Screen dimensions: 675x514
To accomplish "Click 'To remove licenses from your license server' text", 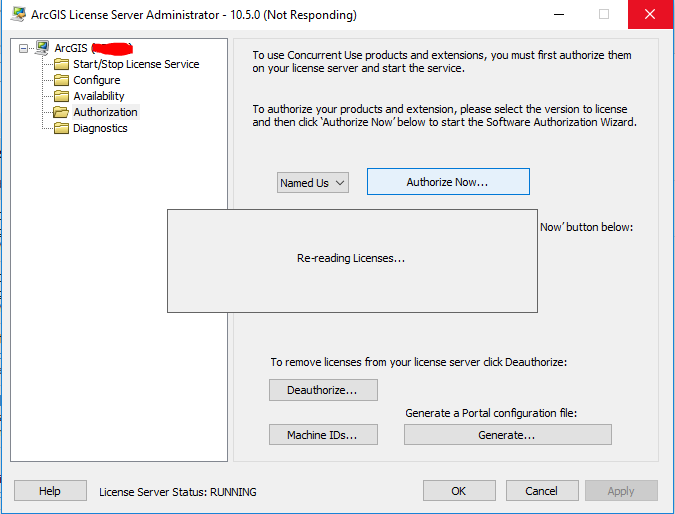I will [418, 362].
